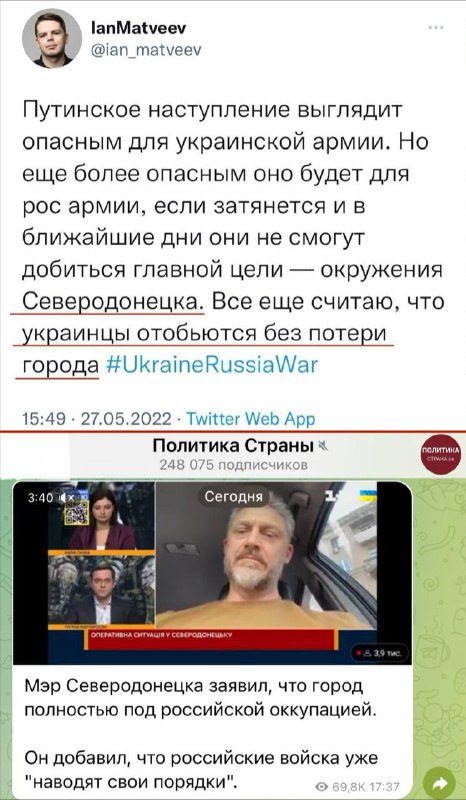
Task: Open Политика Страны channel title
Action: 233,446
